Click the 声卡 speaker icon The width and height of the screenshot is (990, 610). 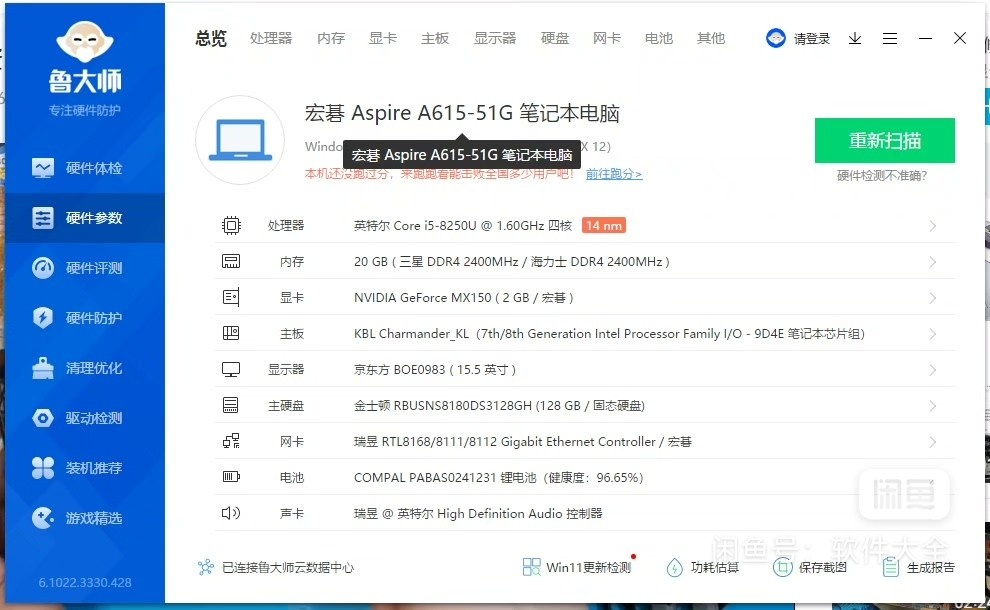[231, 513]
